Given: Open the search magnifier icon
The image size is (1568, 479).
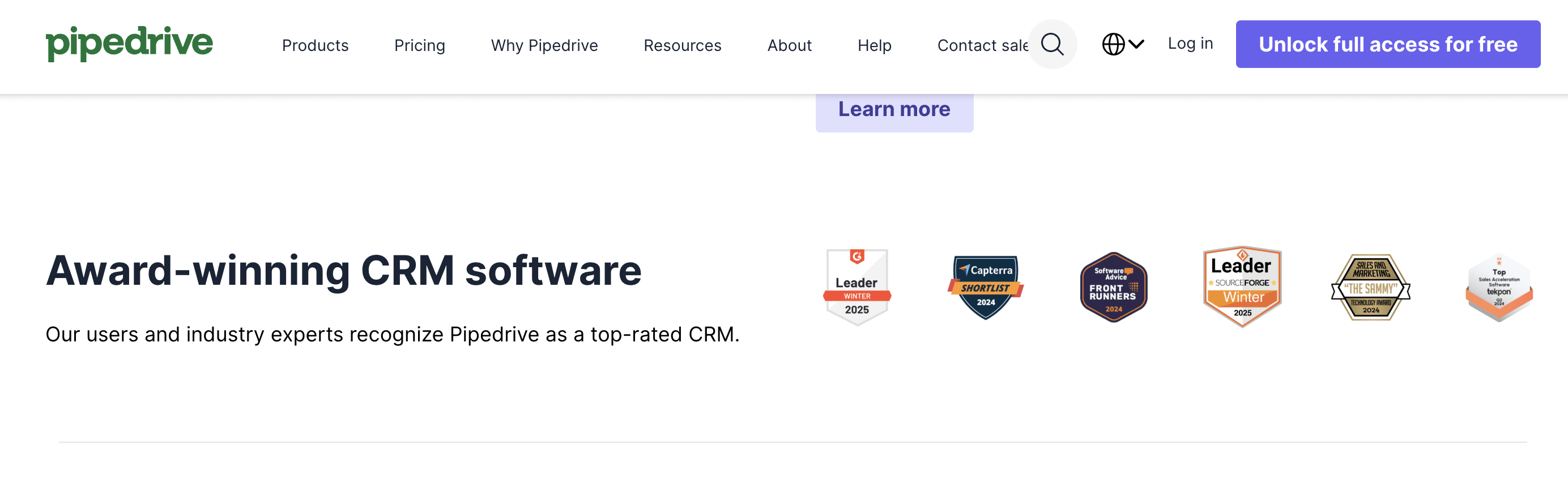Looking at the screenshot, I should pos(1052,44).
